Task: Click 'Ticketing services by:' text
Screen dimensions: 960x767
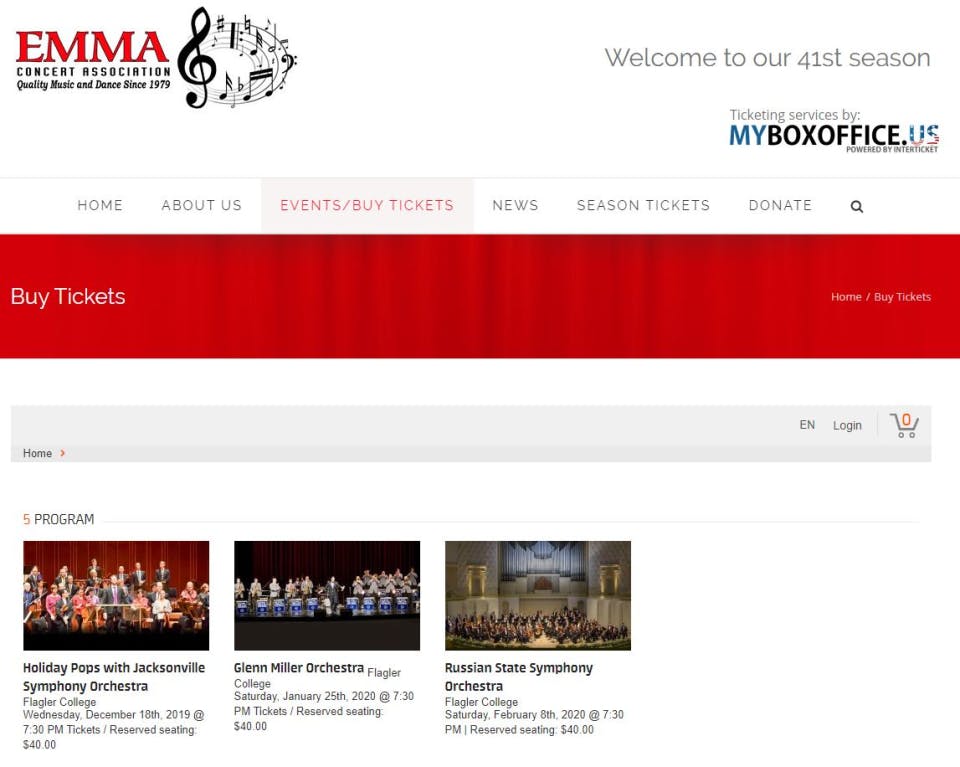Action: tap(795, 115)
